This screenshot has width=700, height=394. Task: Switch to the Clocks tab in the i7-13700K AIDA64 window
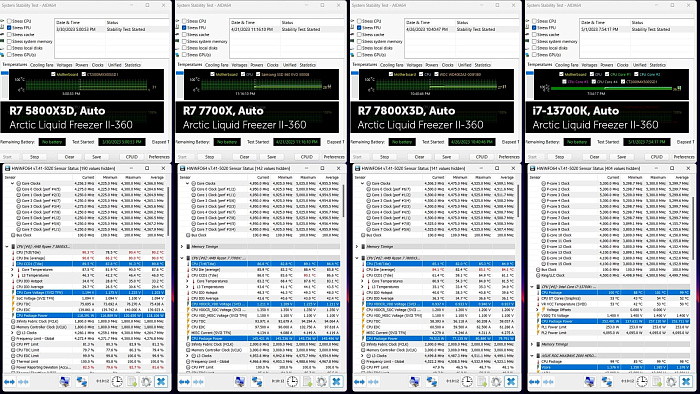[622, 65]
